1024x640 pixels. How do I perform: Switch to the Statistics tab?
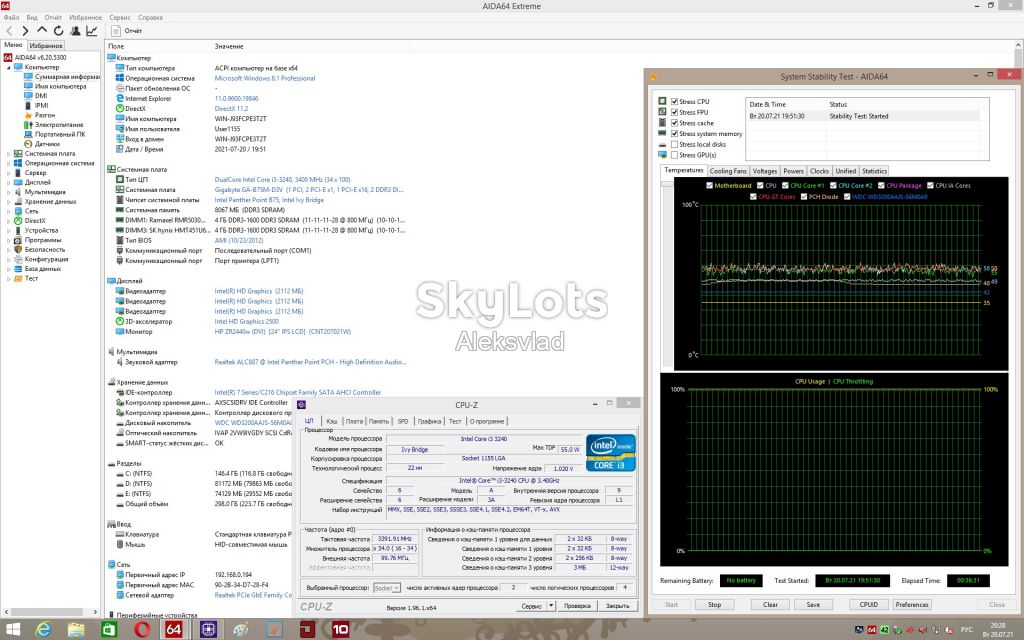[874, 171]
